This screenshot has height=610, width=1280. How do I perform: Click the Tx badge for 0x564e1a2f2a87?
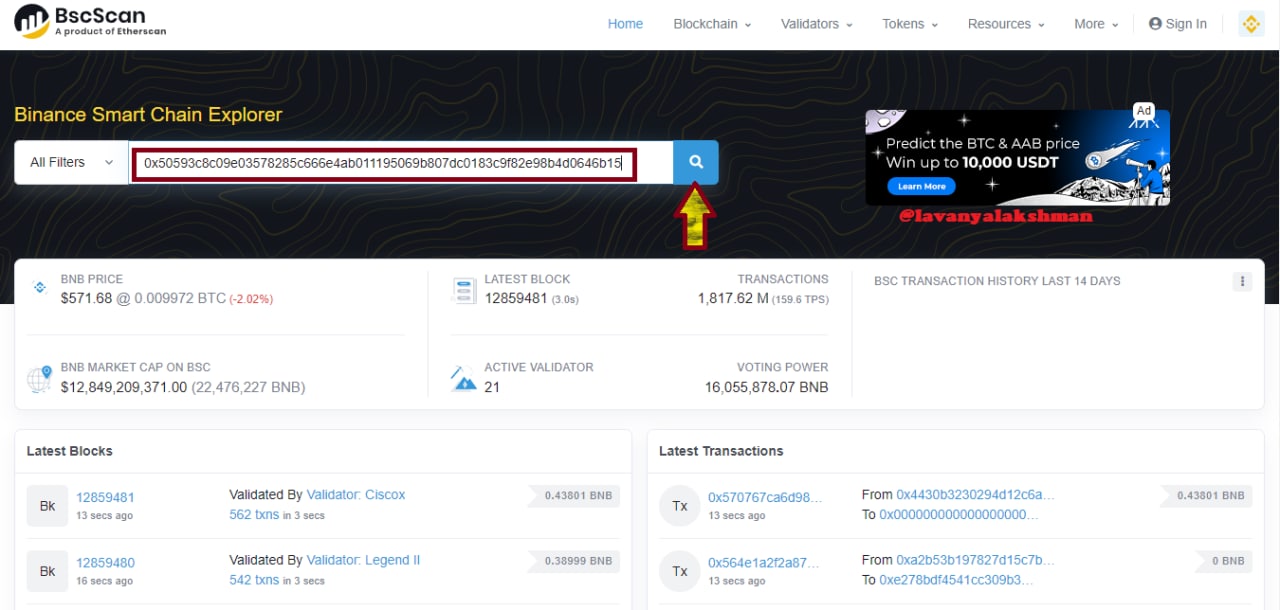point(680,571)
